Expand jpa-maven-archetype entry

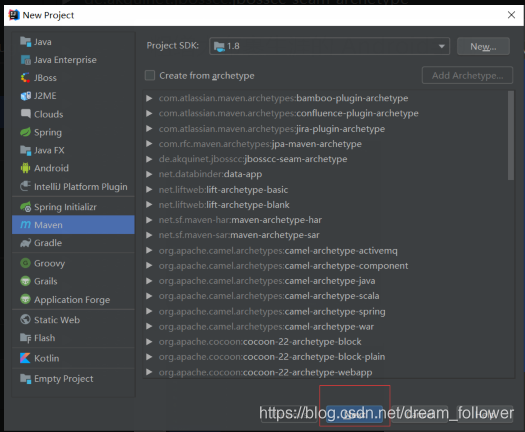coord(149,144)
